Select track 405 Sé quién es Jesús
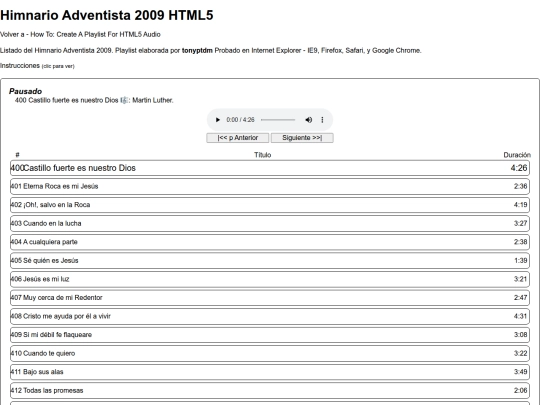The image size is (540, 405). pos(270,261)
